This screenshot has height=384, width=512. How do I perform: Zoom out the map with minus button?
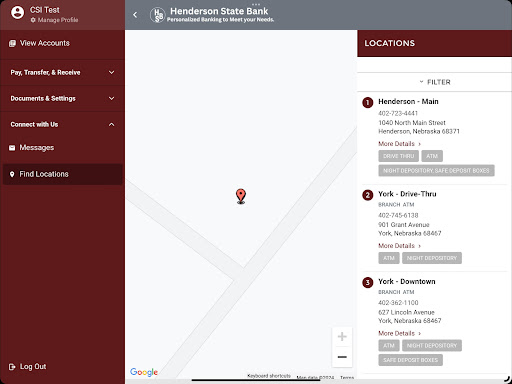click(x=342, y=357)
